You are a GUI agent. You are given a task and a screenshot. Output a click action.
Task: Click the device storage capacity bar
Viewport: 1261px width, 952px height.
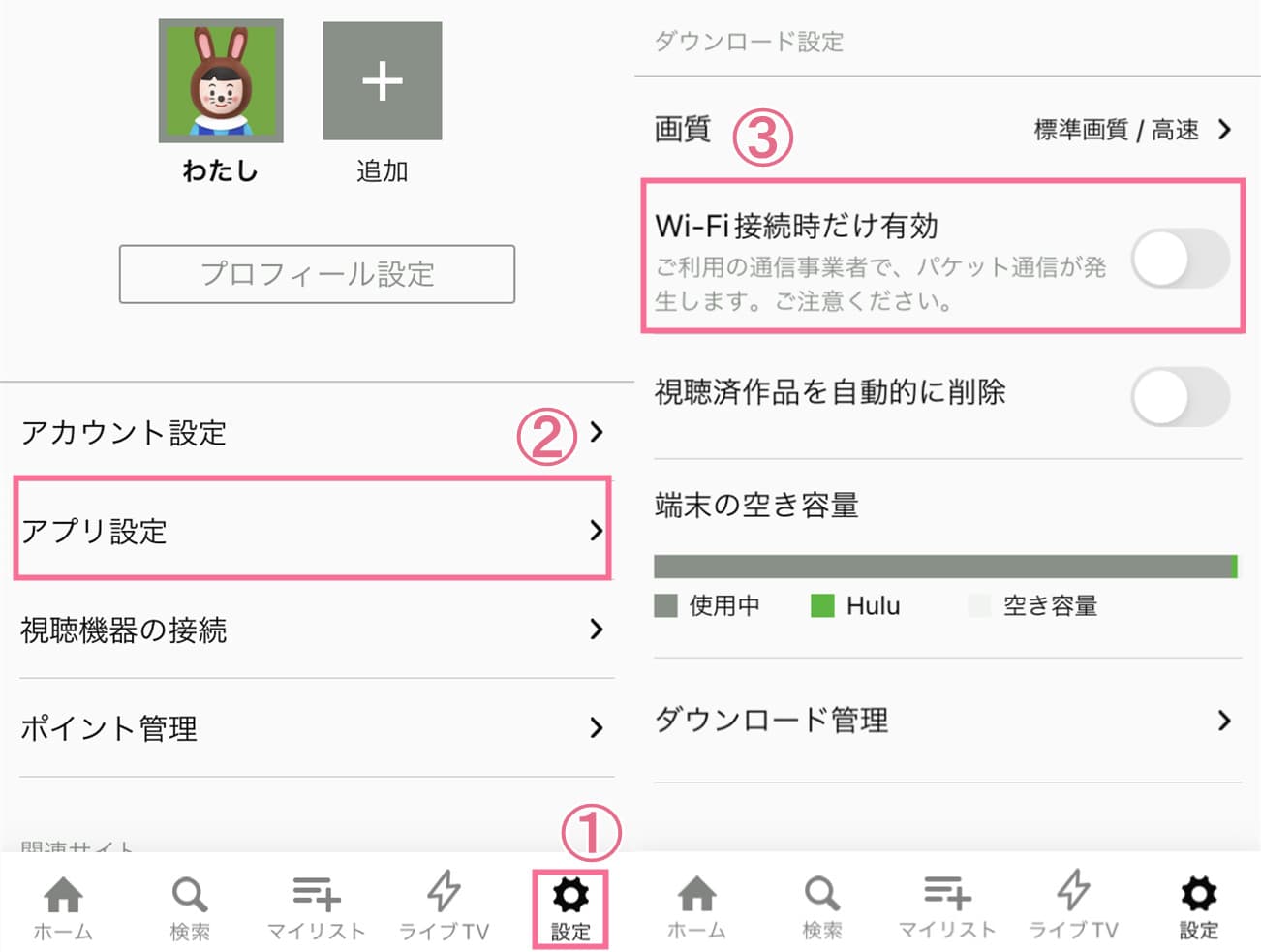coord(945,567)
